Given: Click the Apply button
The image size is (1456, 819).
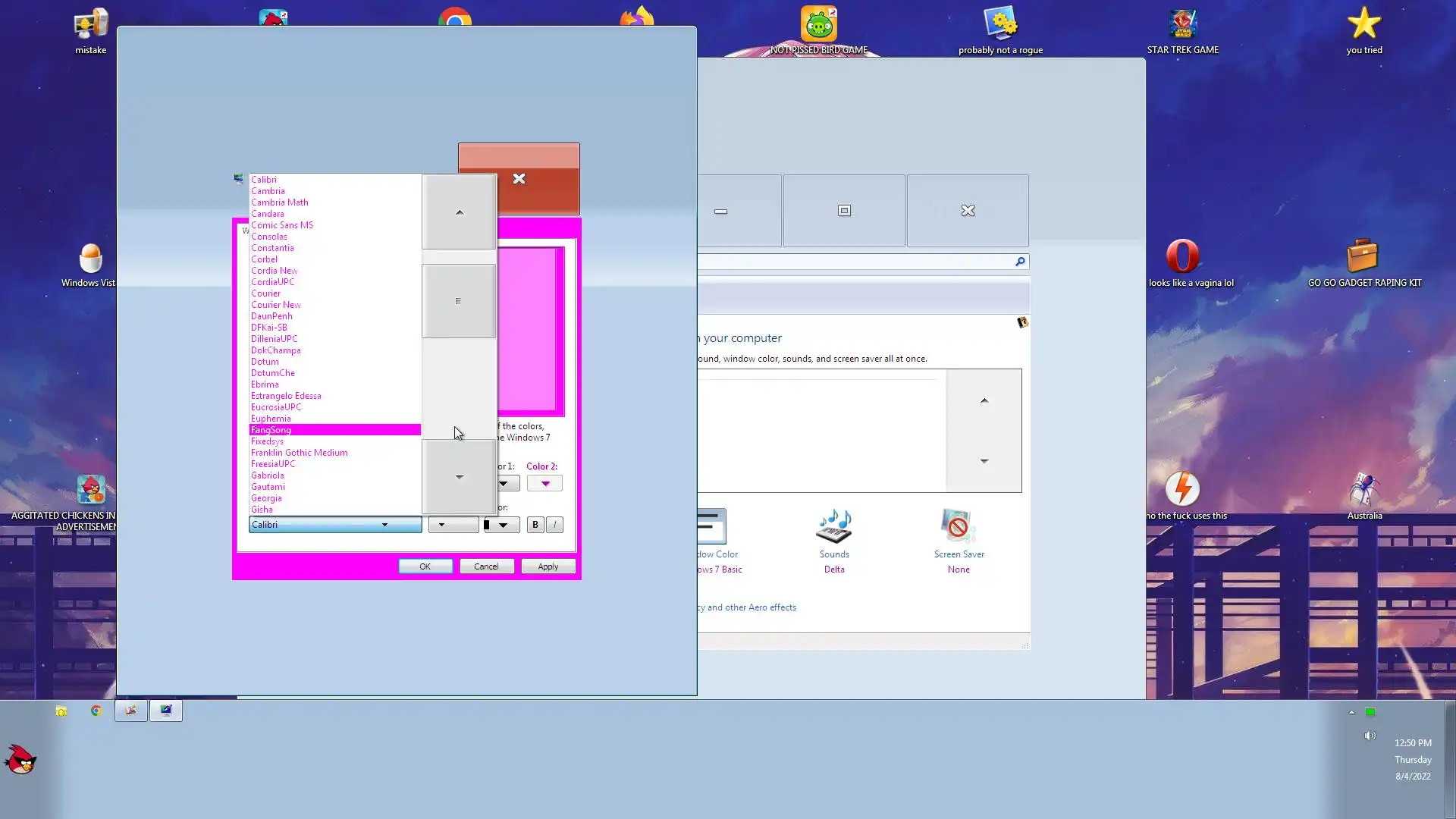Looking at the screenshot, I should (x=548, y=566).
